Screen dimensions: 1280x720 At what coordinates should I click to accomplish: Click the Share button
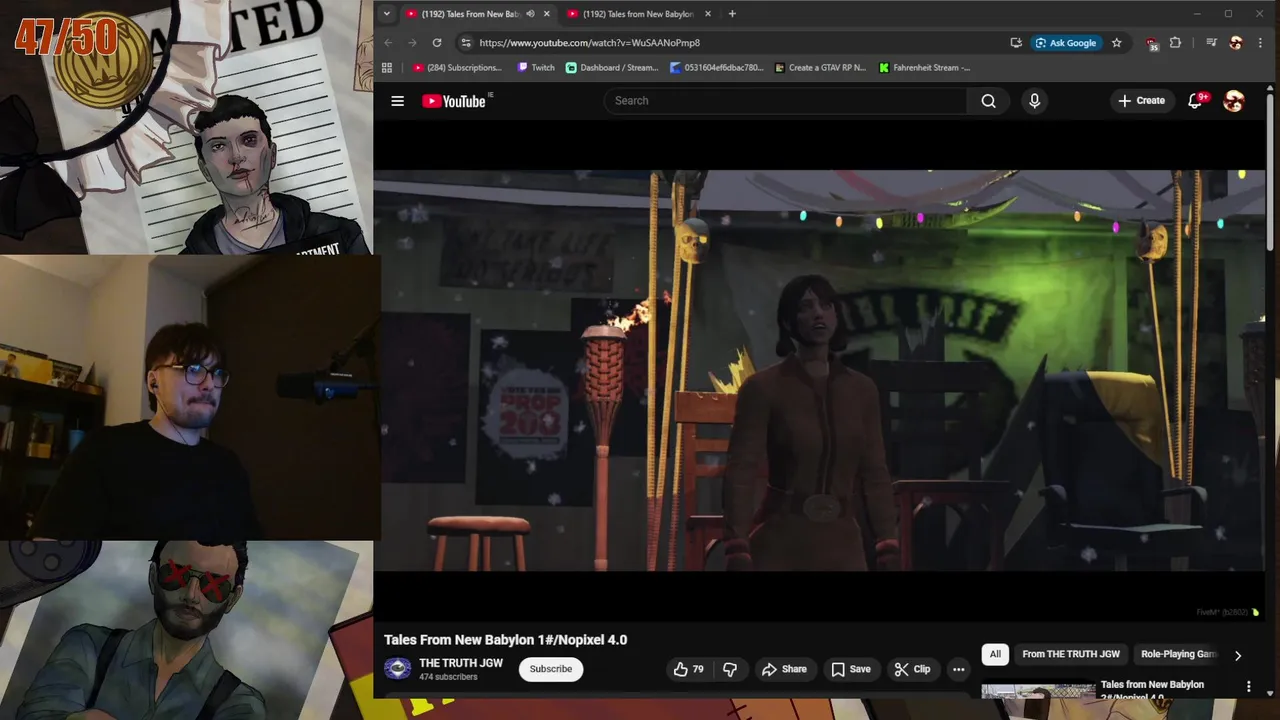784,669
